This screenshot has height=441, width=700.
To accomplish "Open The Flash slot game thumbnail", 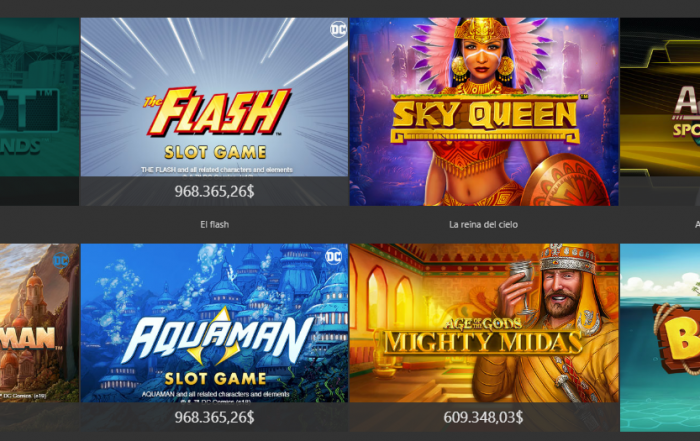I will (214, 112).
